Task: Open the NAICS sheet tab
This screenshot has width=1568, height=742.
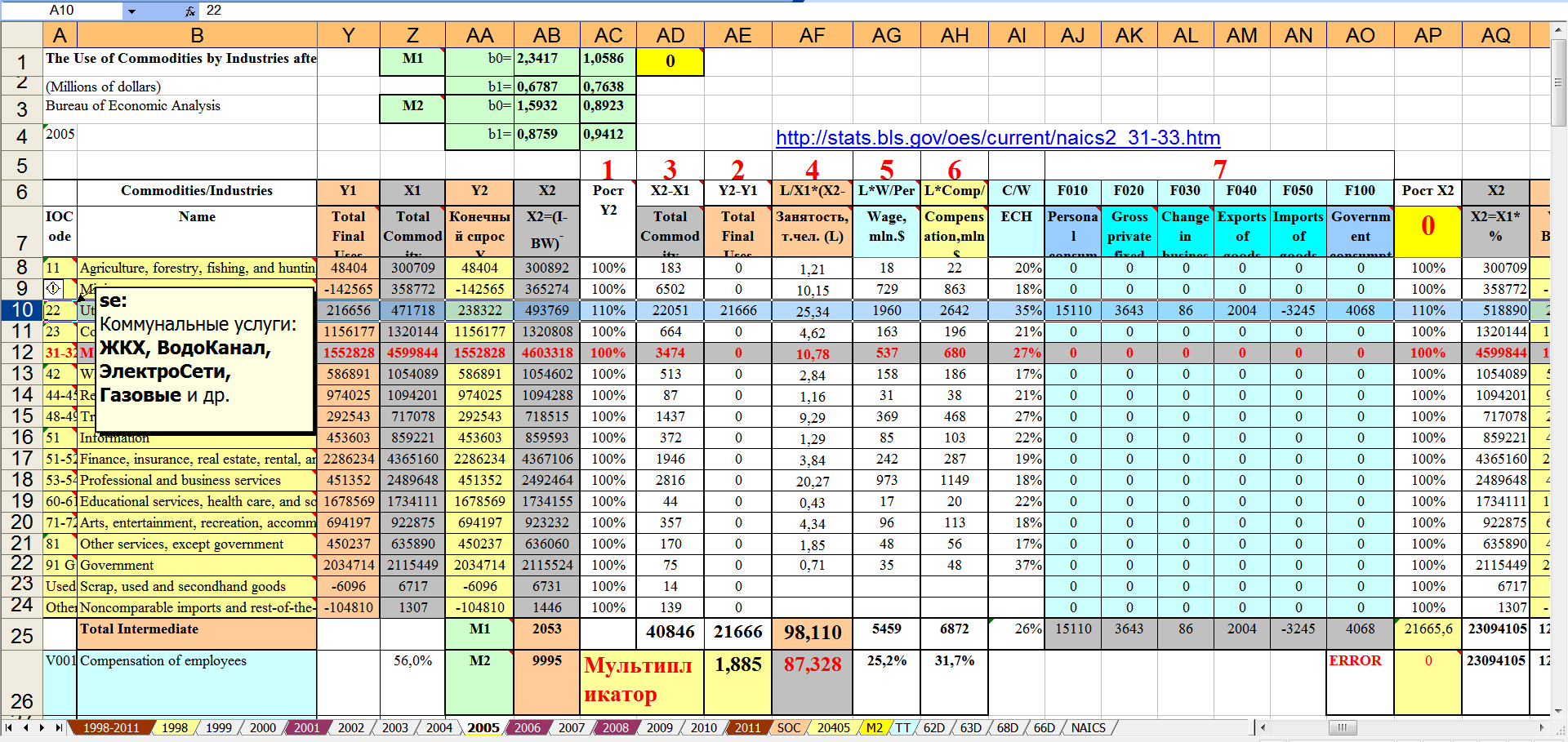Action: 1088,727
